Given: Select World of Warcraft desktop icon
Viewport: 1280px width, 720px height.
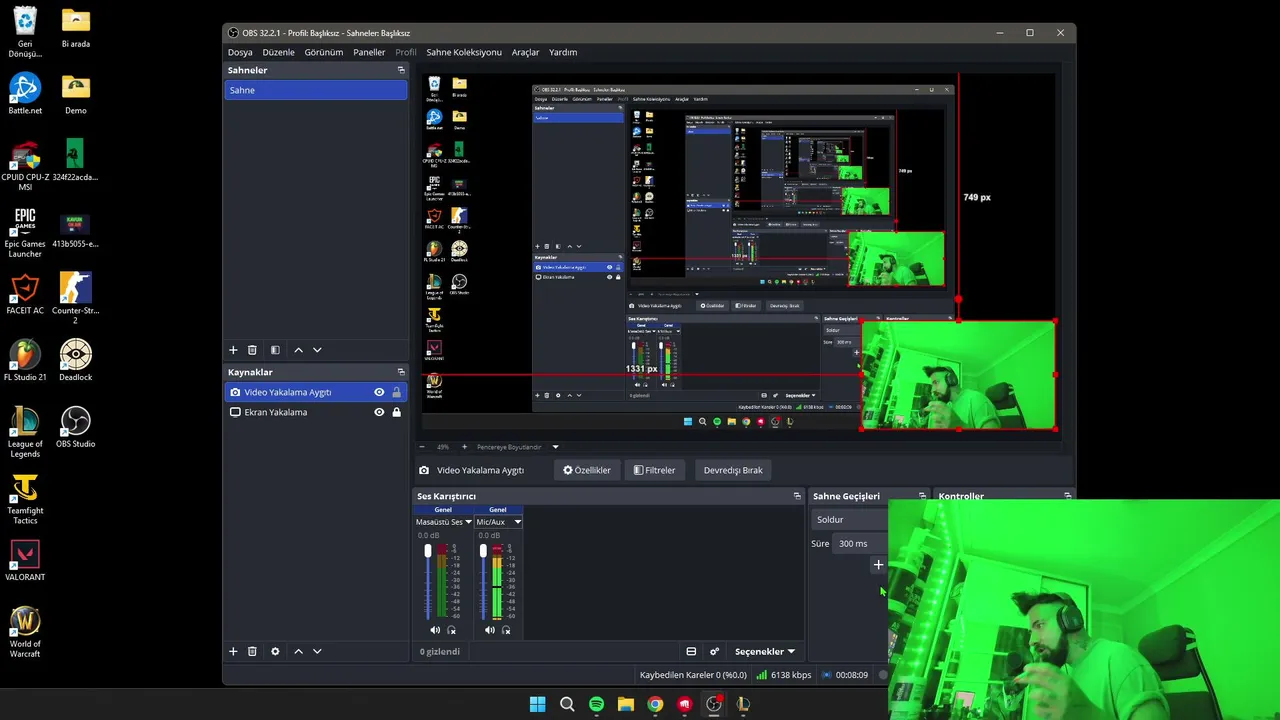Looking at the screenshot, I should coord(25,632).
